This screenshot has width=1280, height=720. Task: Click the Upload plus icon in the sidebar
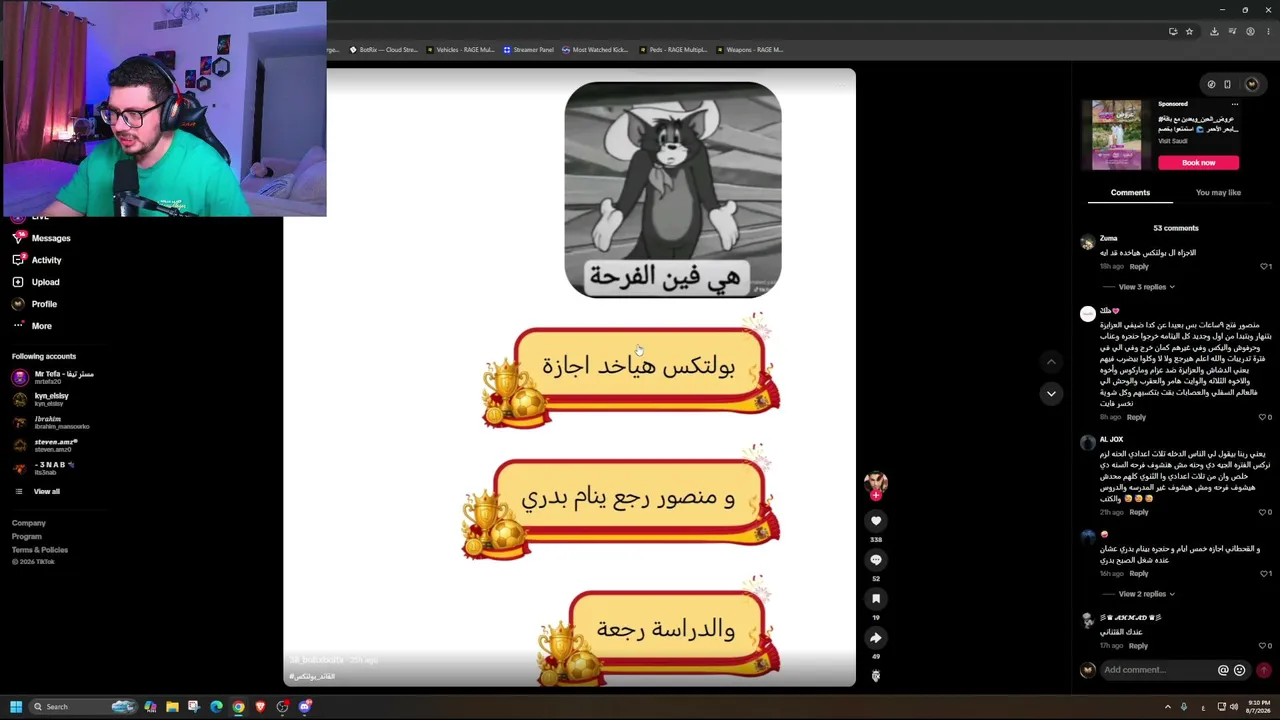tap(18, 282)
